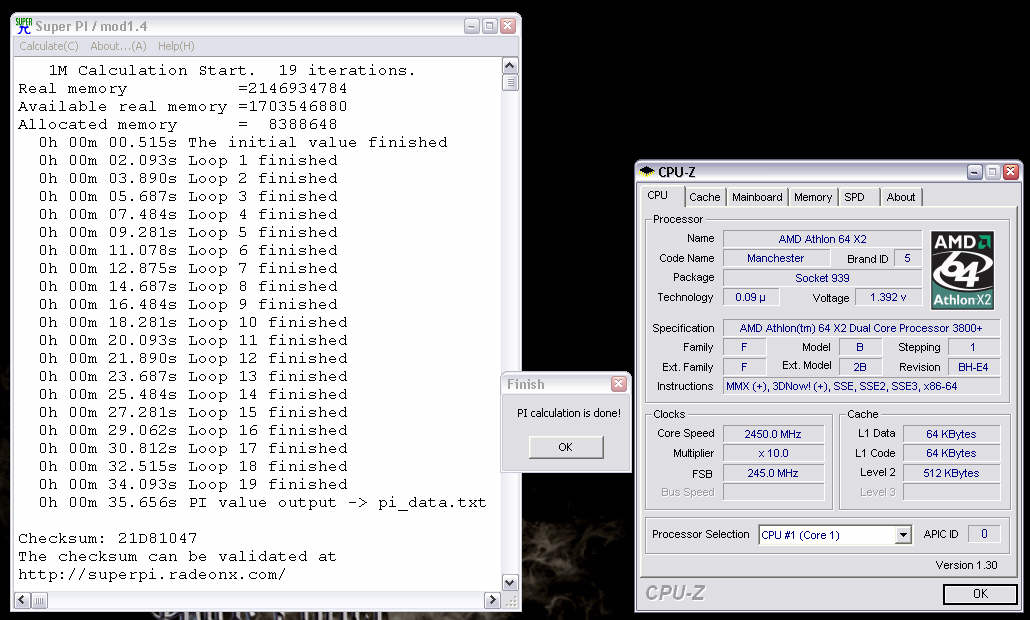
Task: Select the CPU tab in CPU-Z
Action: [x=658, y=196]
